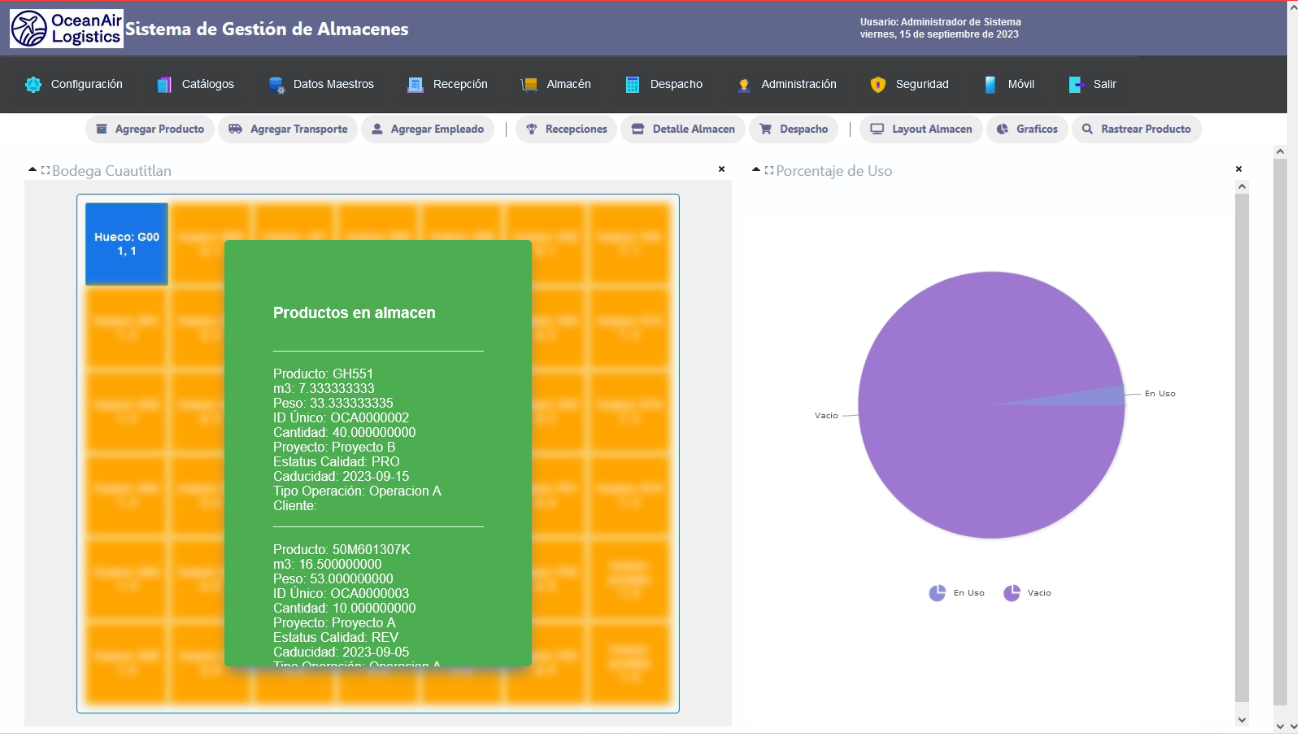Click the page scrollbar up arrow

[1279, 151]
